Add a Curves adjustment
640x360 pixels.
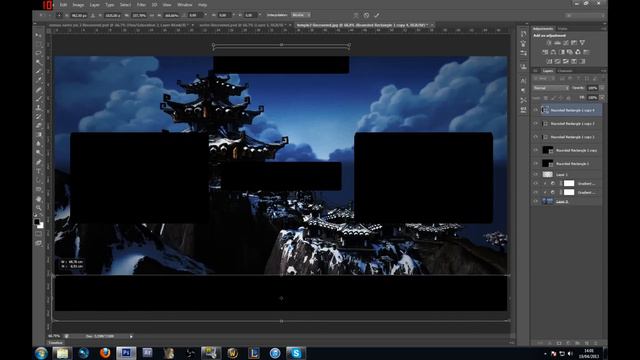[566, 42]
